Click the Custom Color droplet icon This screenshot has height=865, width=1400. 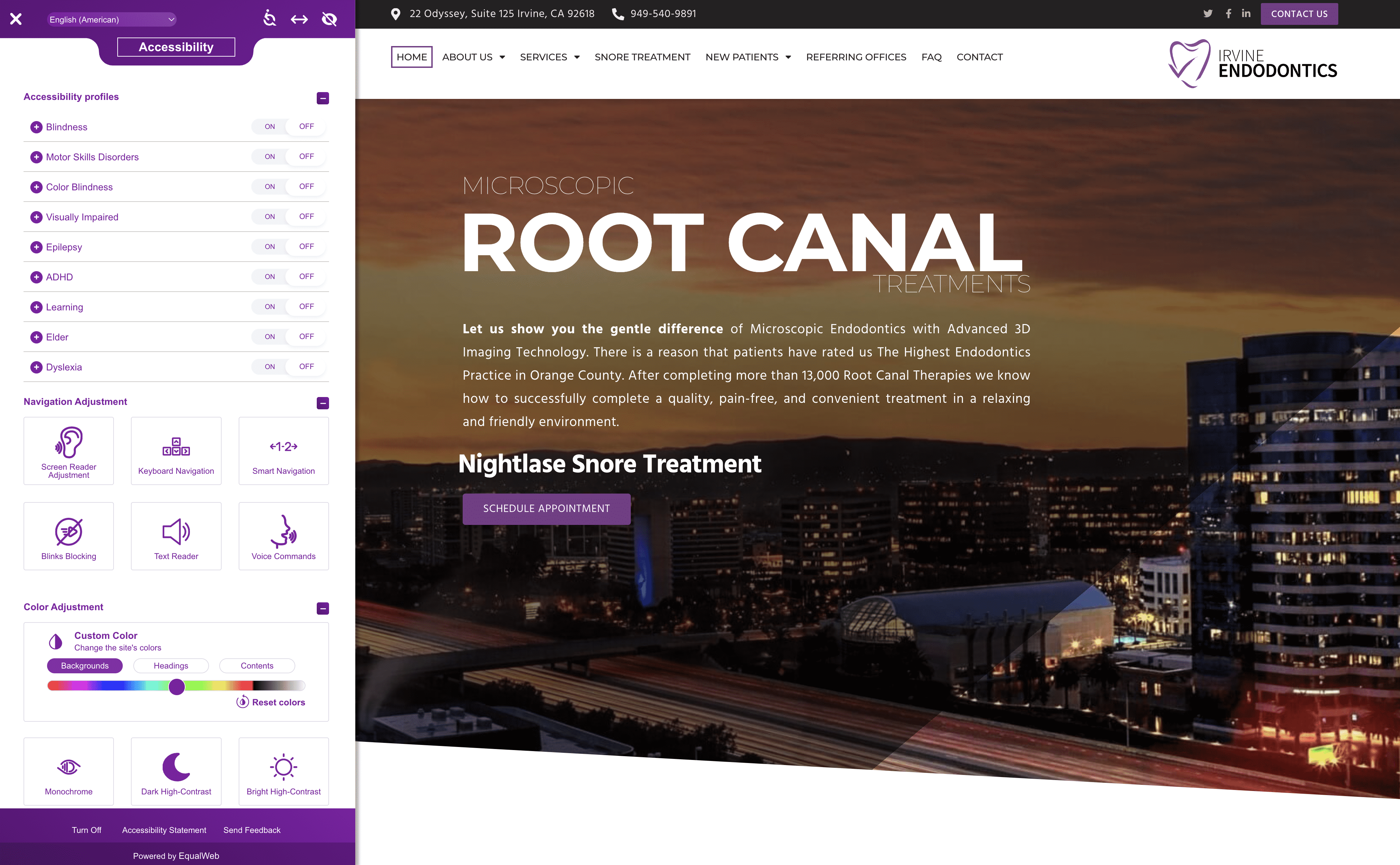[56, 641]
